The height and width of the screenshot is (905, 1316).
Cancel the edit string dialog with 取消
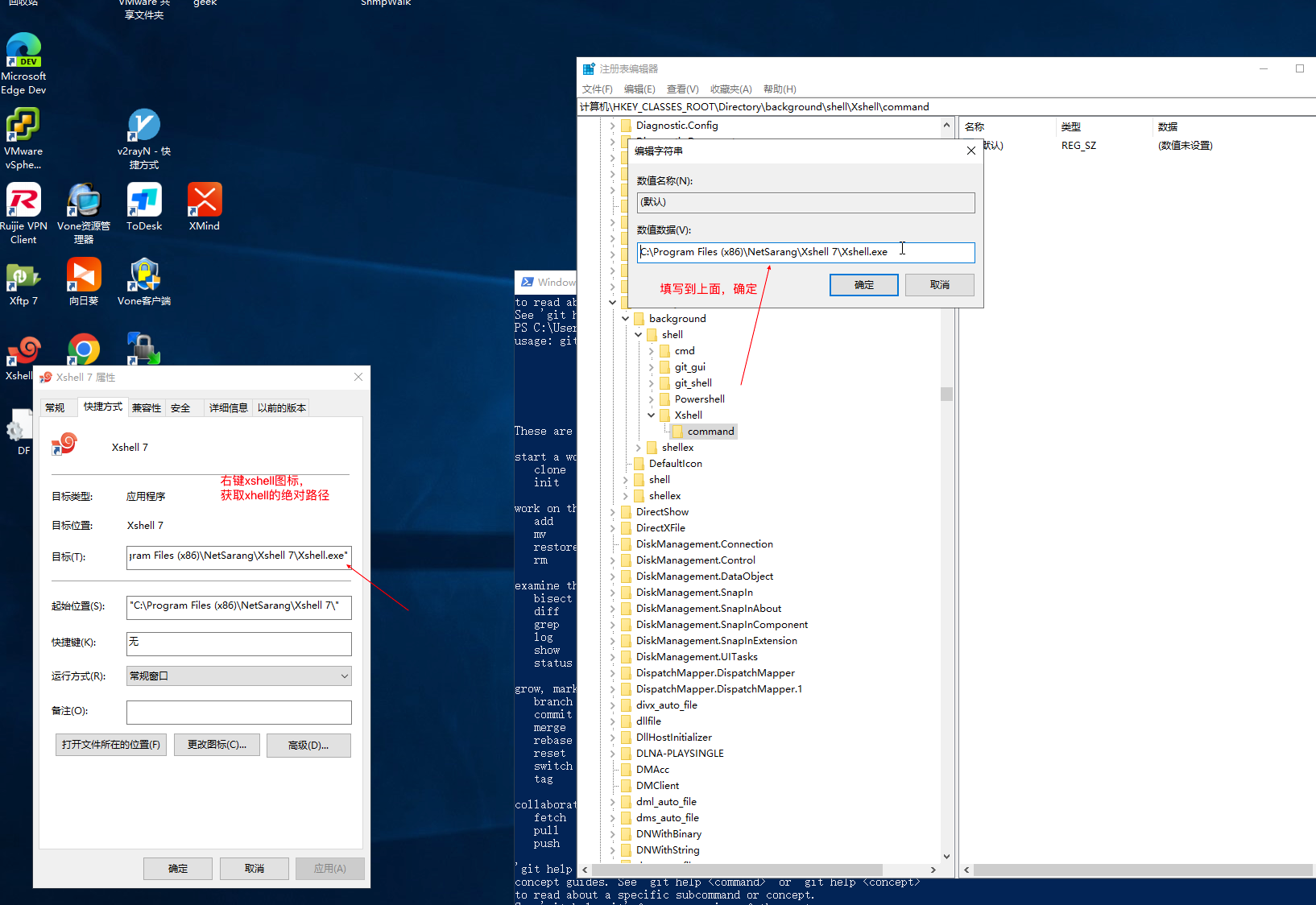tap(940, 285)
